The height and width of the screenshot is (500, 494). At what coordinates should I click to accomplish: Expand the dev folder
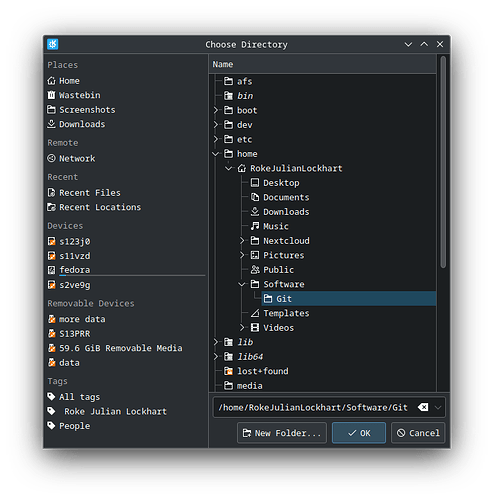tap(216, 125)
